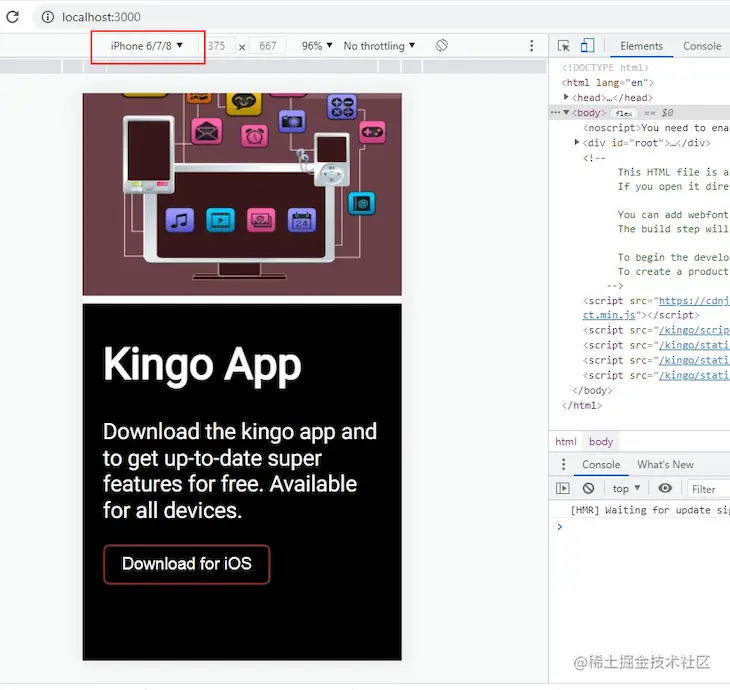Click the calculator symbols icon in illustration
The width and height of the screenshot is (730, 690).
[342, 107]
